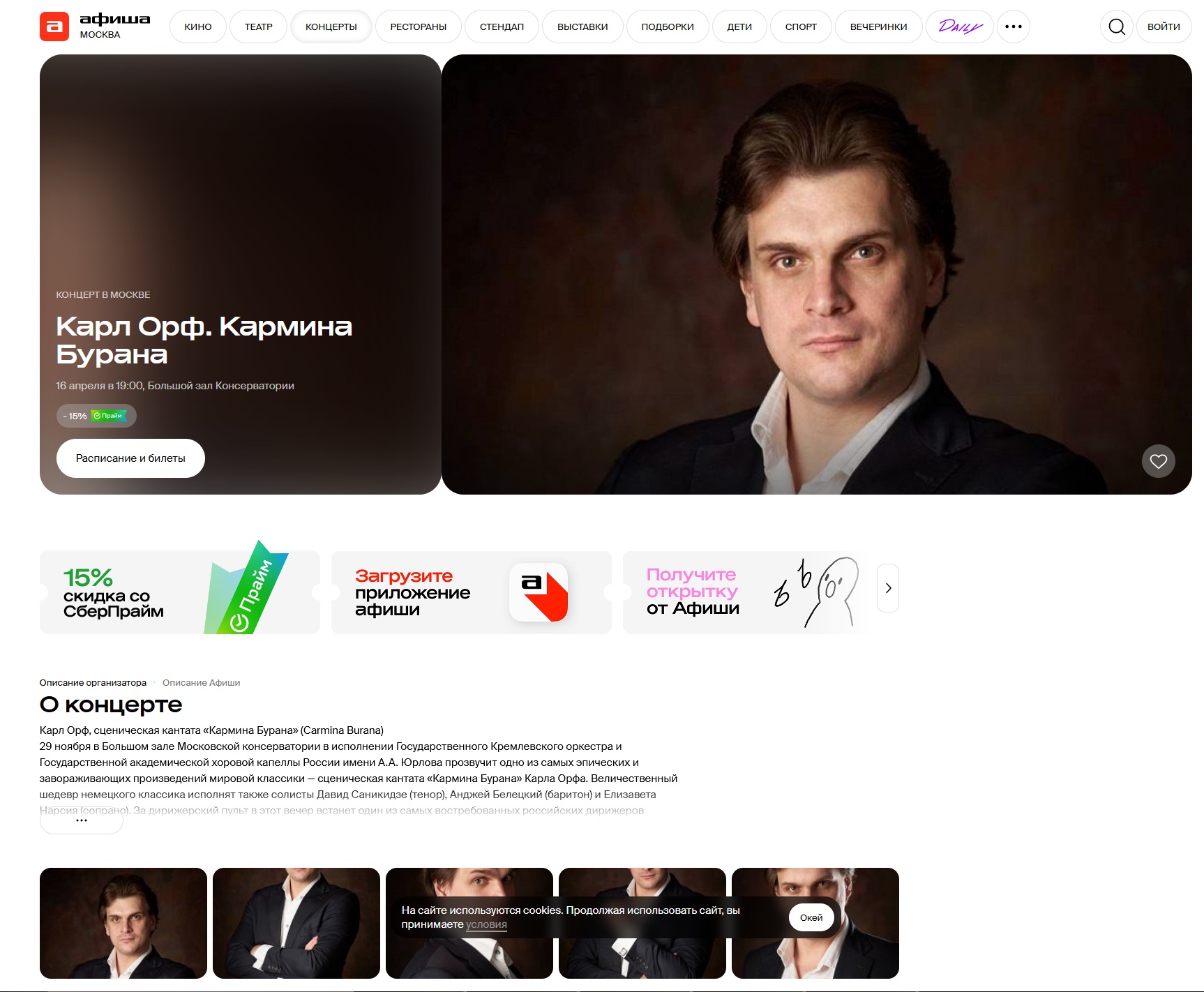This screenshot has width=1204, height=992.
Task: Open more categories three-dots menu
Action: click(x=1014, y=27)
